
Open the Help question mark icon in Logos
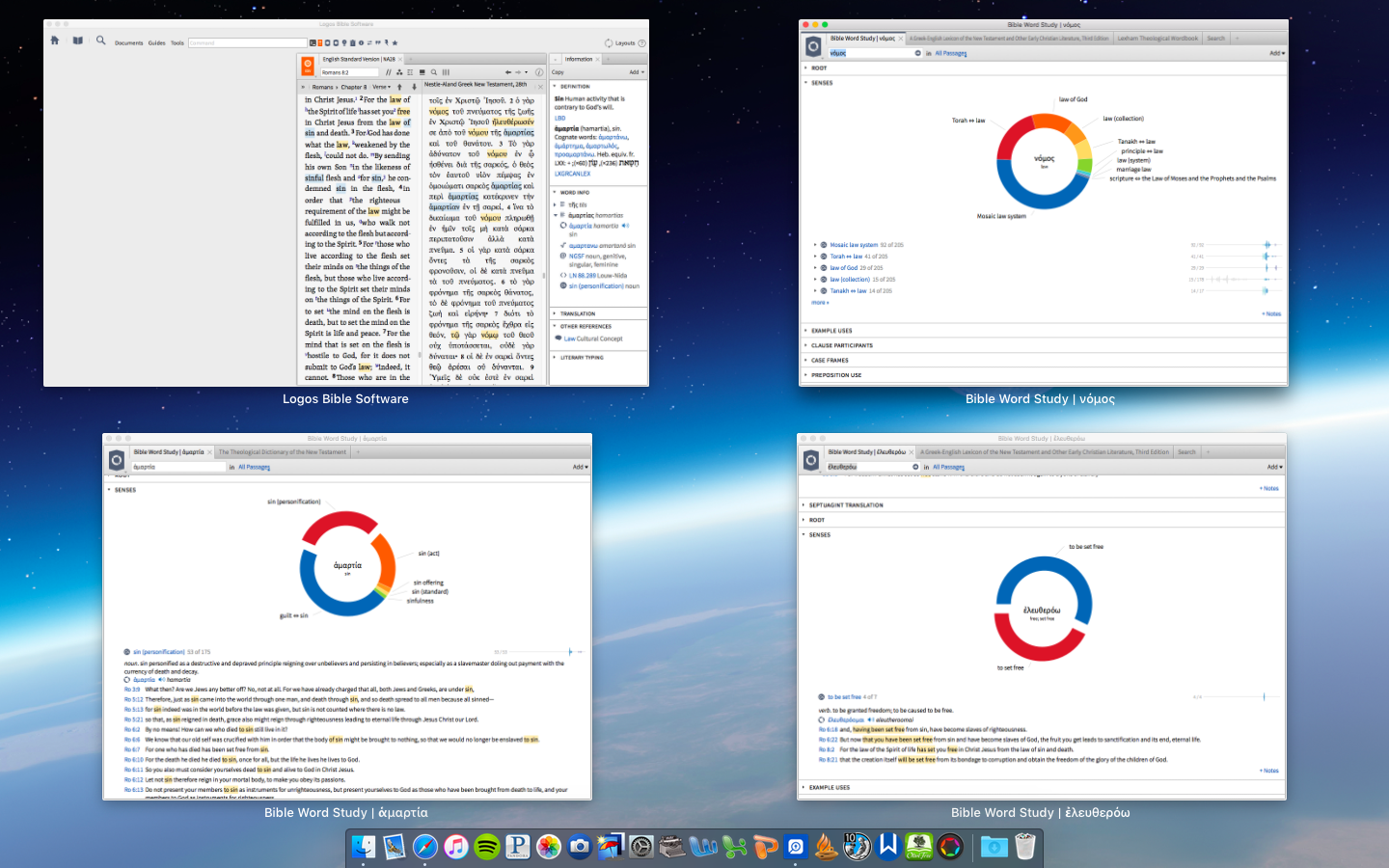point(641,42)
